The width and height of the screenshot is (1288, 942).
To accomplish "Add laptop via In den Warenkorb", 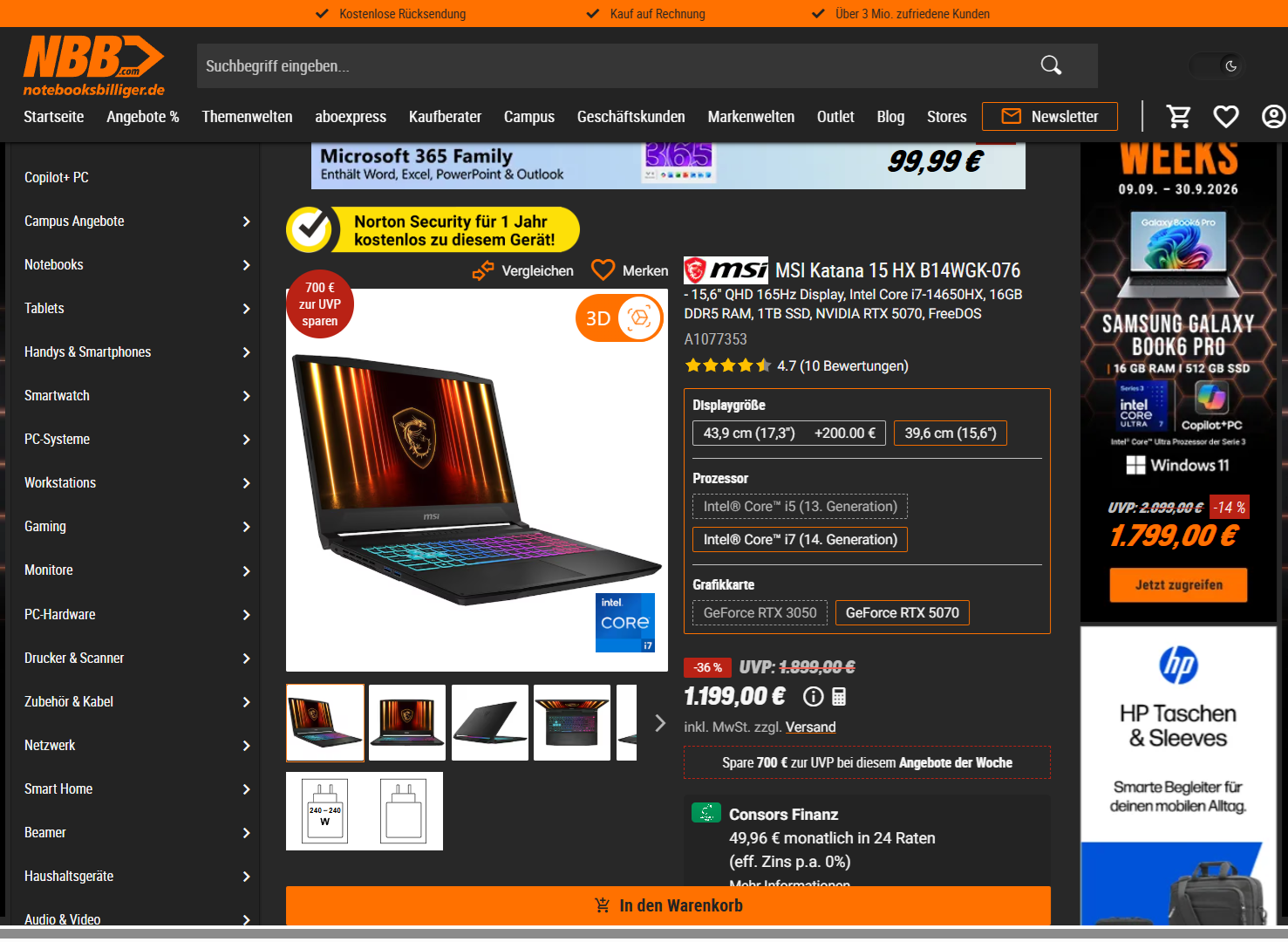I will (x=668, y=905).
